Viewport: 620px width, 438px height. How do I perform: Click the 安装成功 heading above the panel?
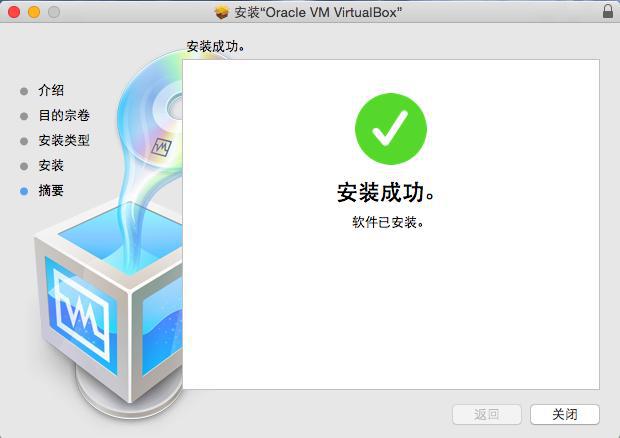tap(216, 47)
